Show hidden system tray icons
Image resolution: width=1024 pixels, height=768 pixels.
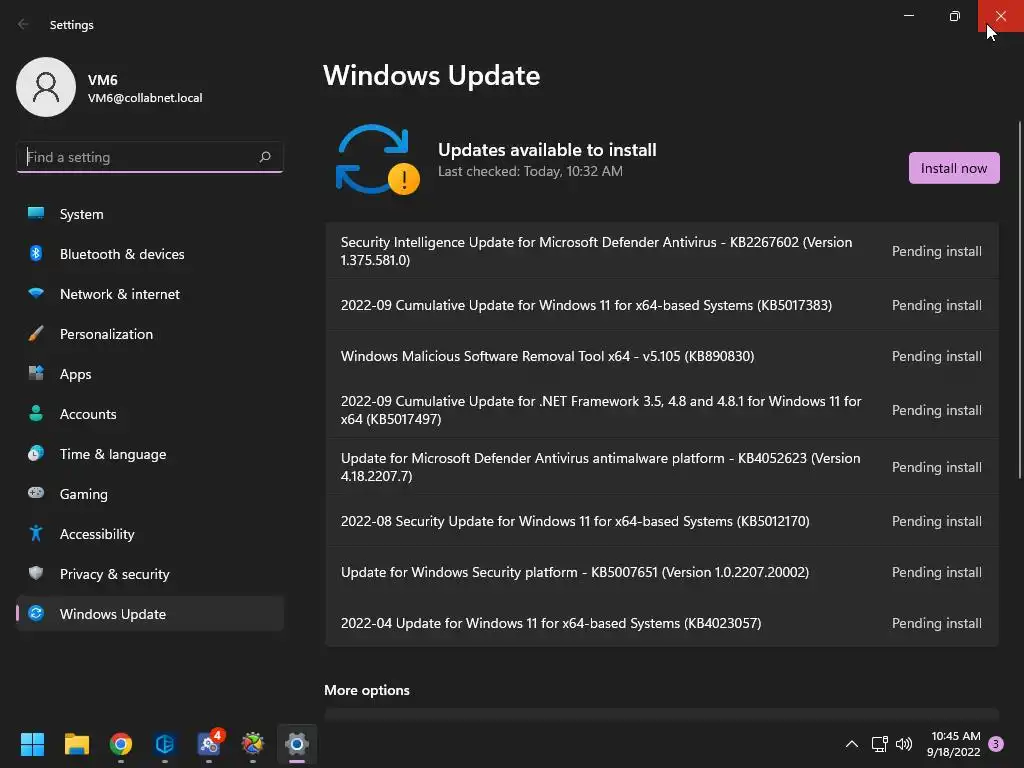click(x=852, y=744)
